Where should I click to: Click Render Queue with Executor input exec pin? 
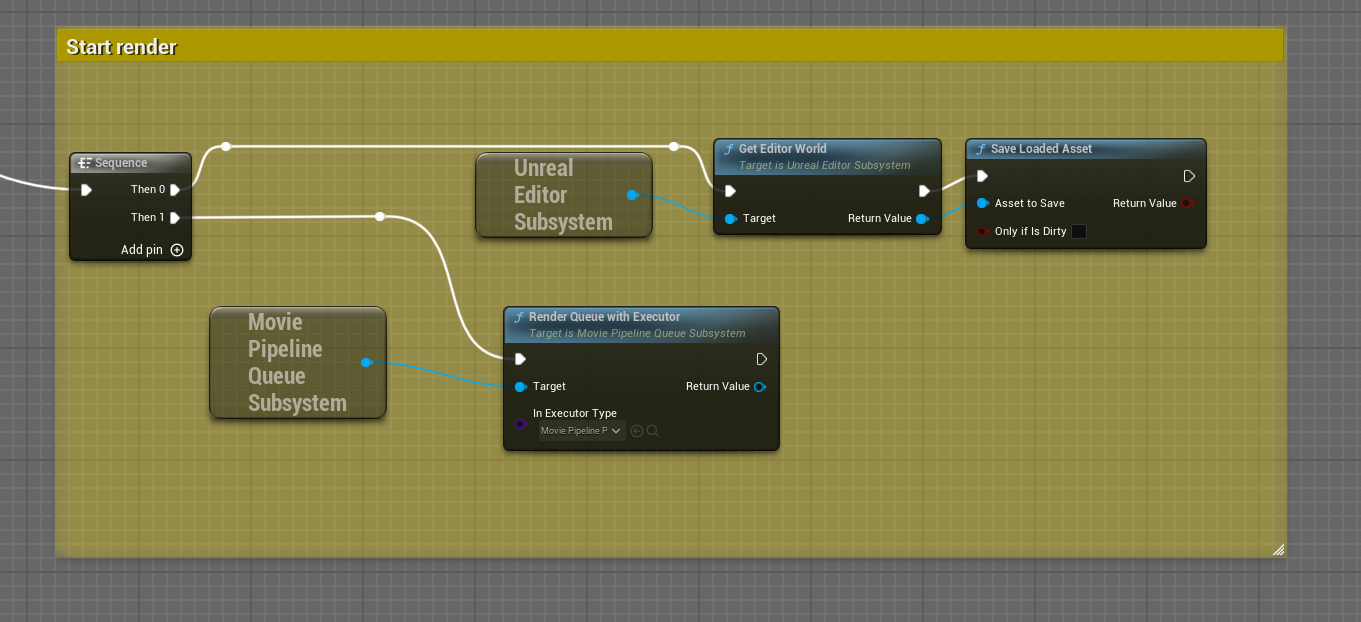(520, 358)
